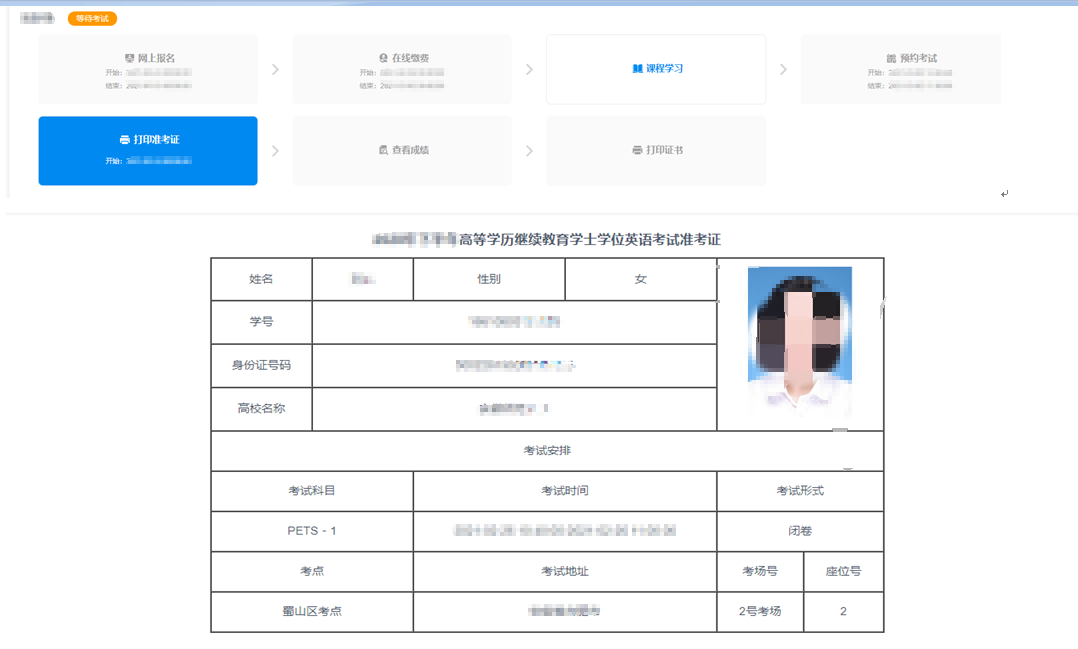This screenshot has height=649, width=1078.
Task: Select the candidate photo on admission ticket
Action: [x=799, y=340]
